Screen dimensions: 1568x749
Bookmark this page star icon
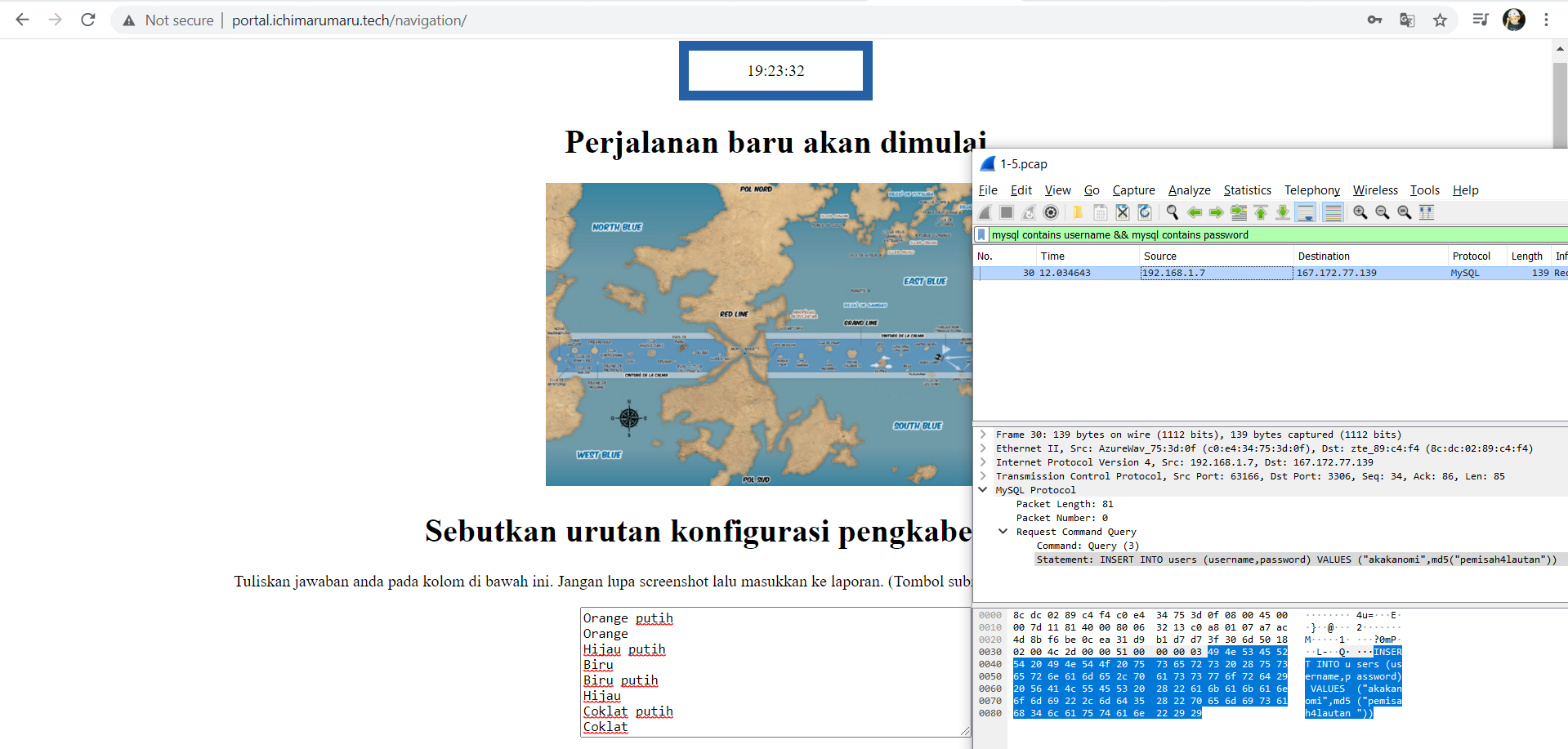click(1440, 20)
